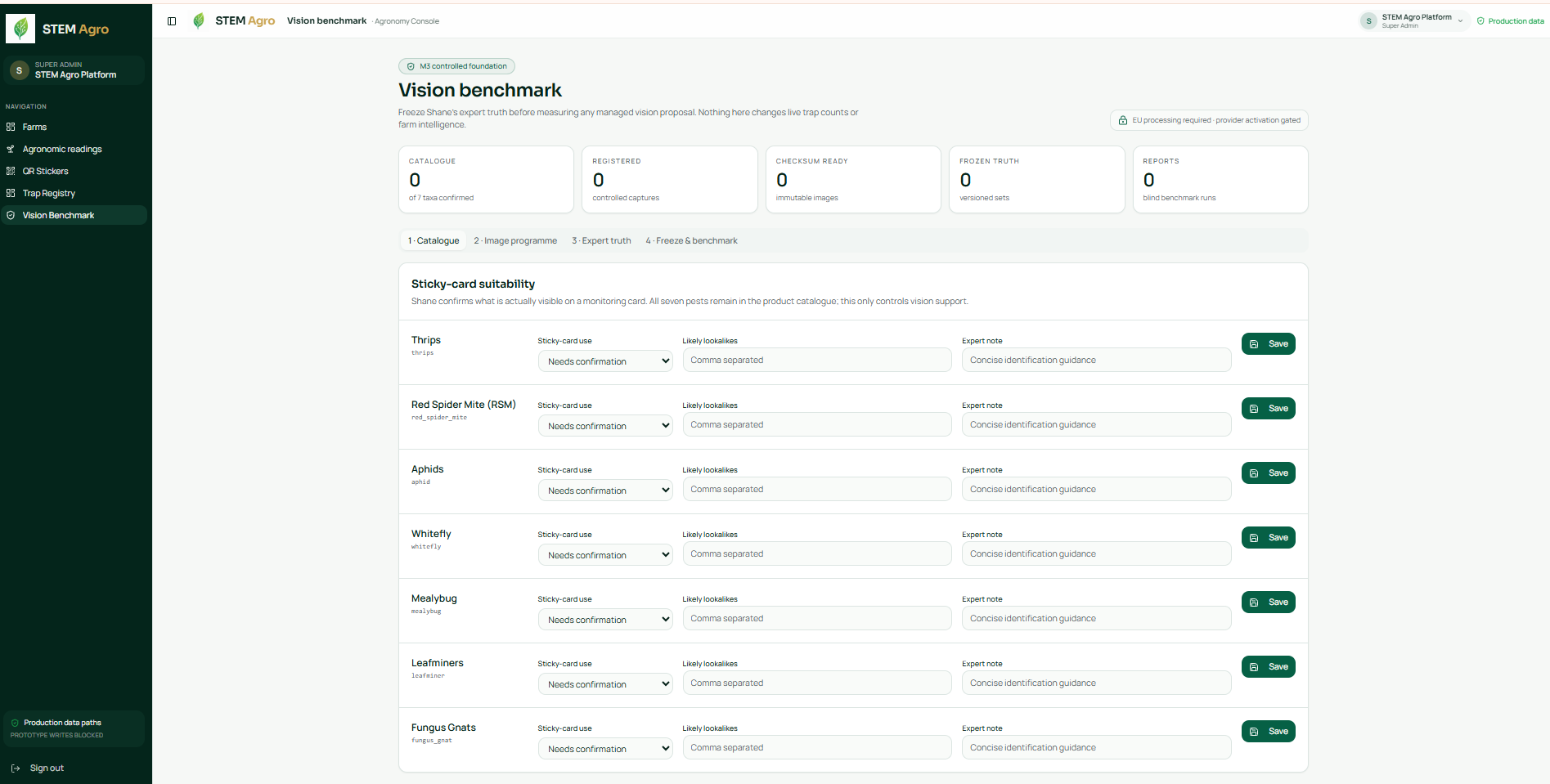Viewport: 1550px width, 784px height.
Task: Click the Checksum Ready stat card
Action: pos(853,180)
